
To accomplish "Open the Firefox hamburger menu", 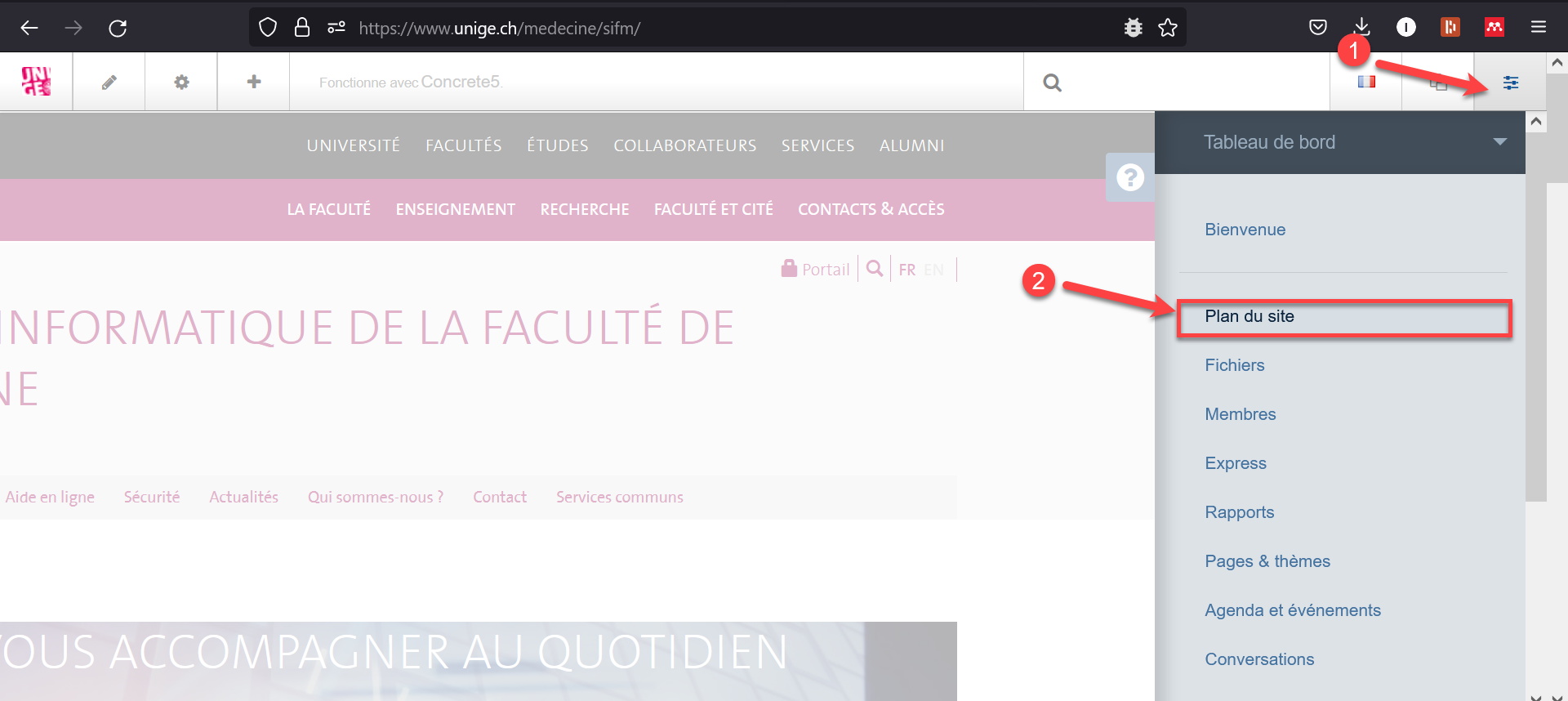I will click(x=1538, y=28).
